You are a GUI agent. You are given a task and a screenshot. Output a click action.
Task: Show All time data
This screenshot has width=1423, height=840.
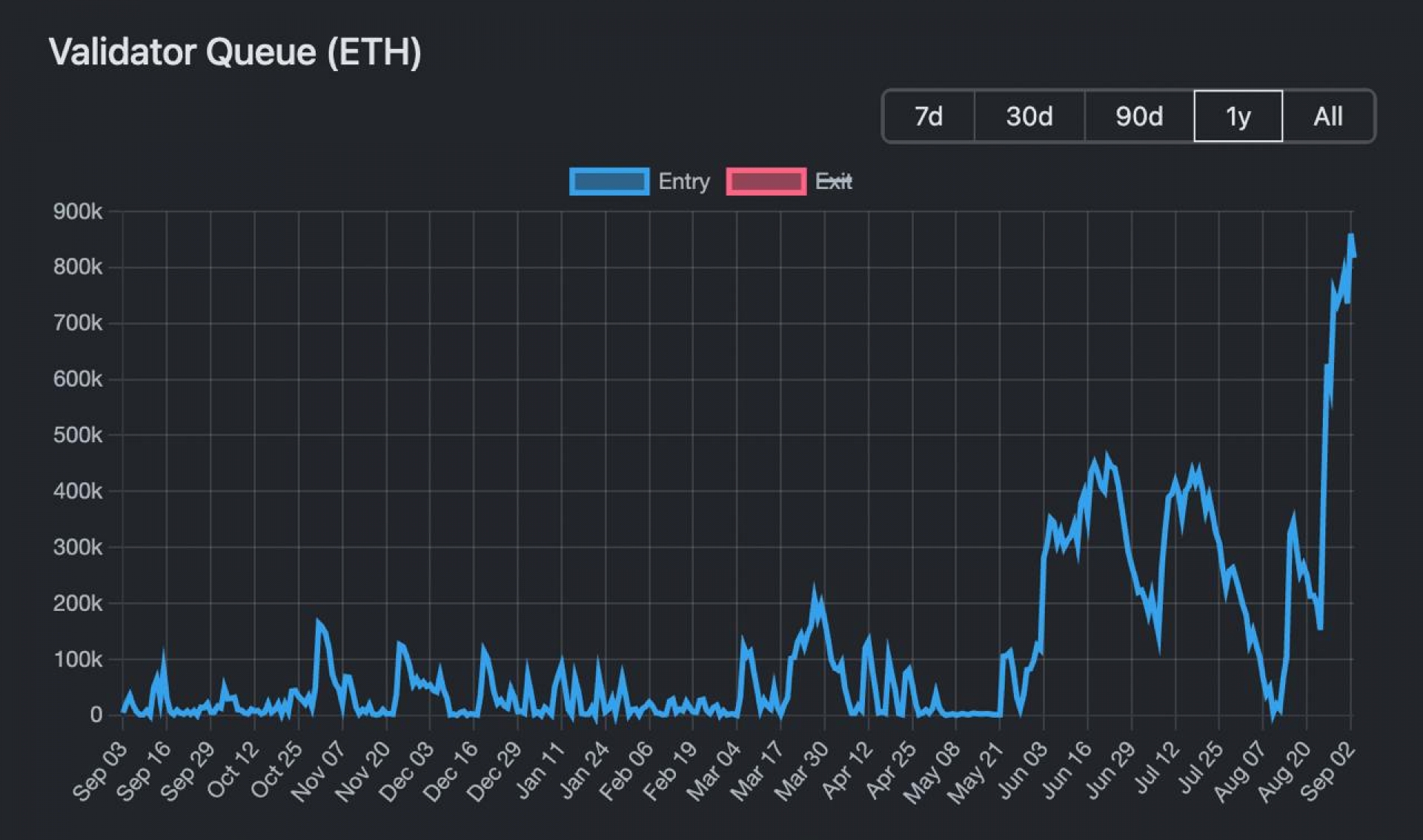1328,116
